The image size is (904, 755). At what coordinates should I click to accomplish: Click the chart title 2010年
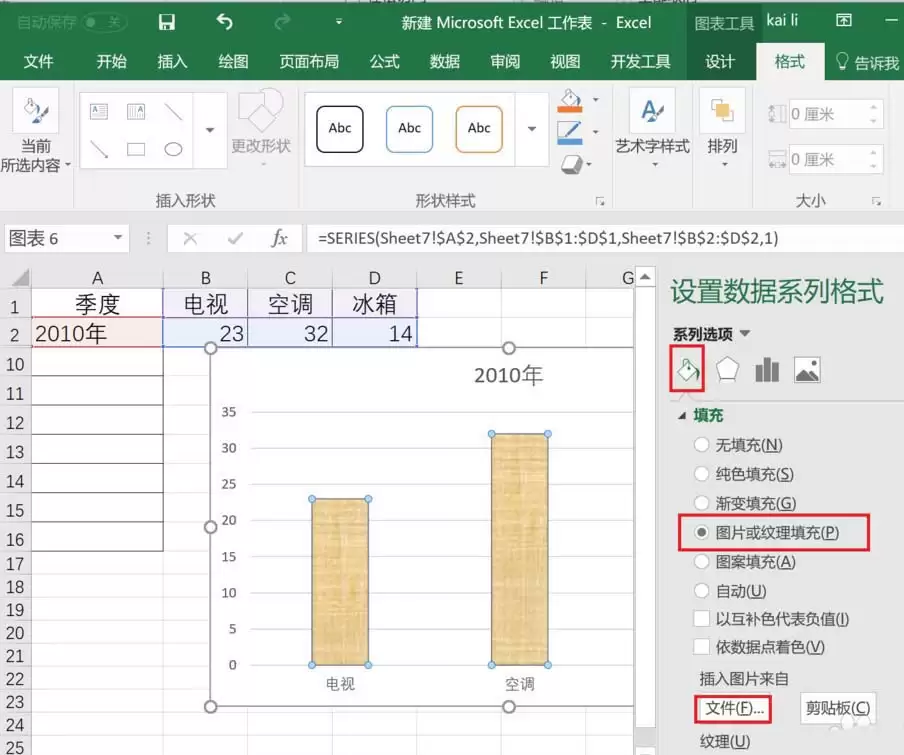pos(508,375)
